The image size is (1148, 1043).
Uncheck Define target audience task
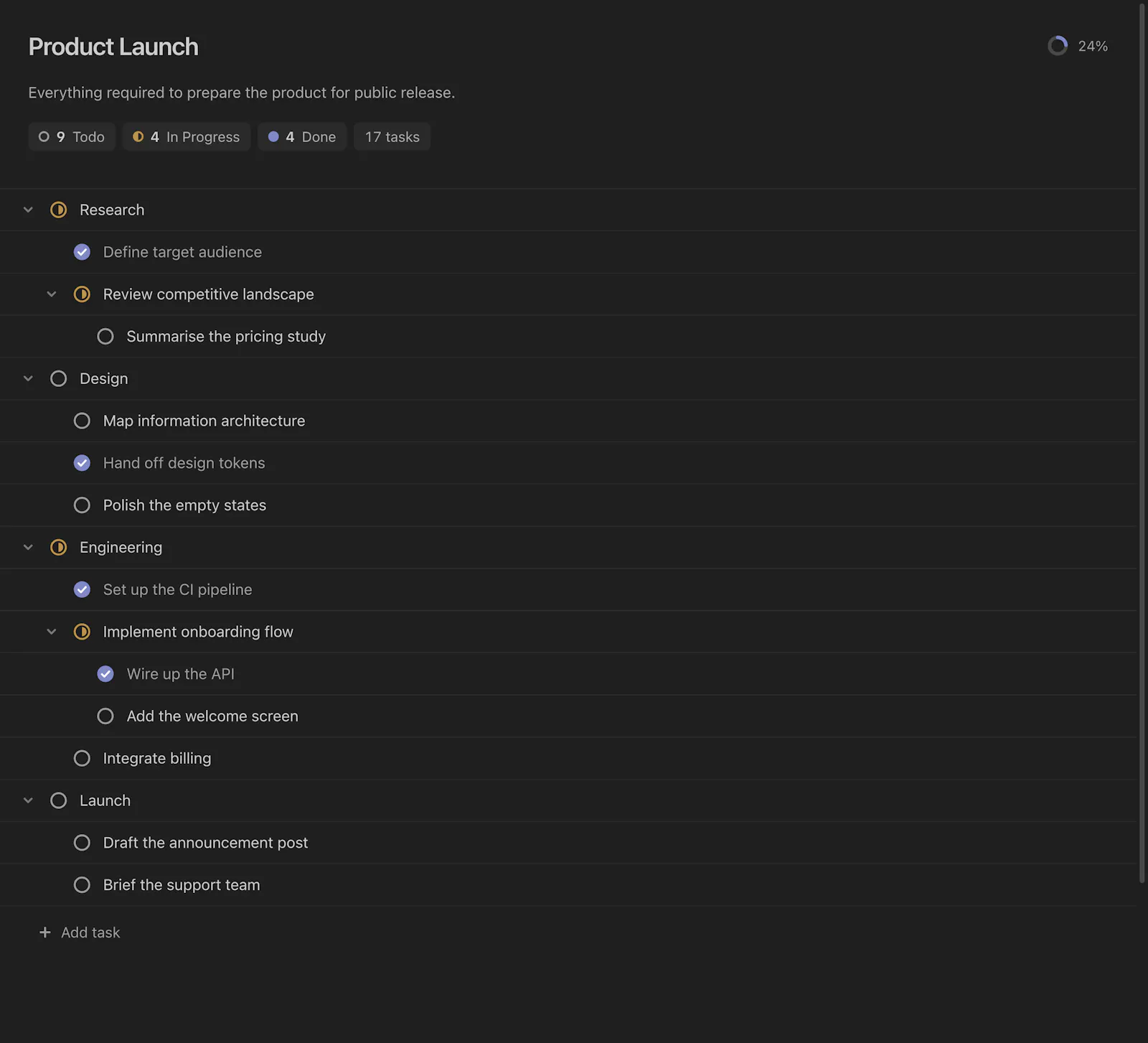tap(82, 252)
